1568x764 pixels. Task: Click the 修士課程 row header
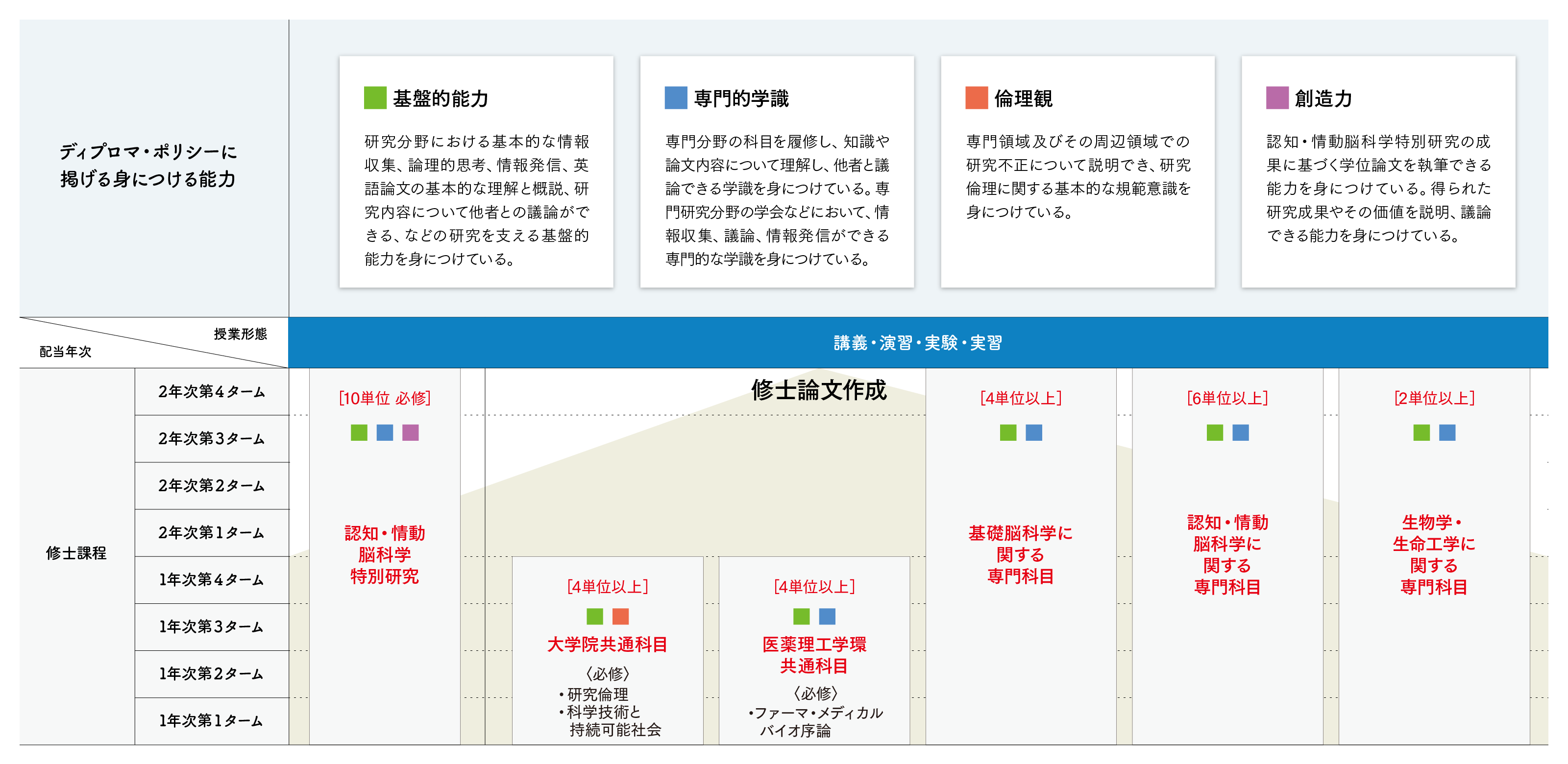pos(77,553)
